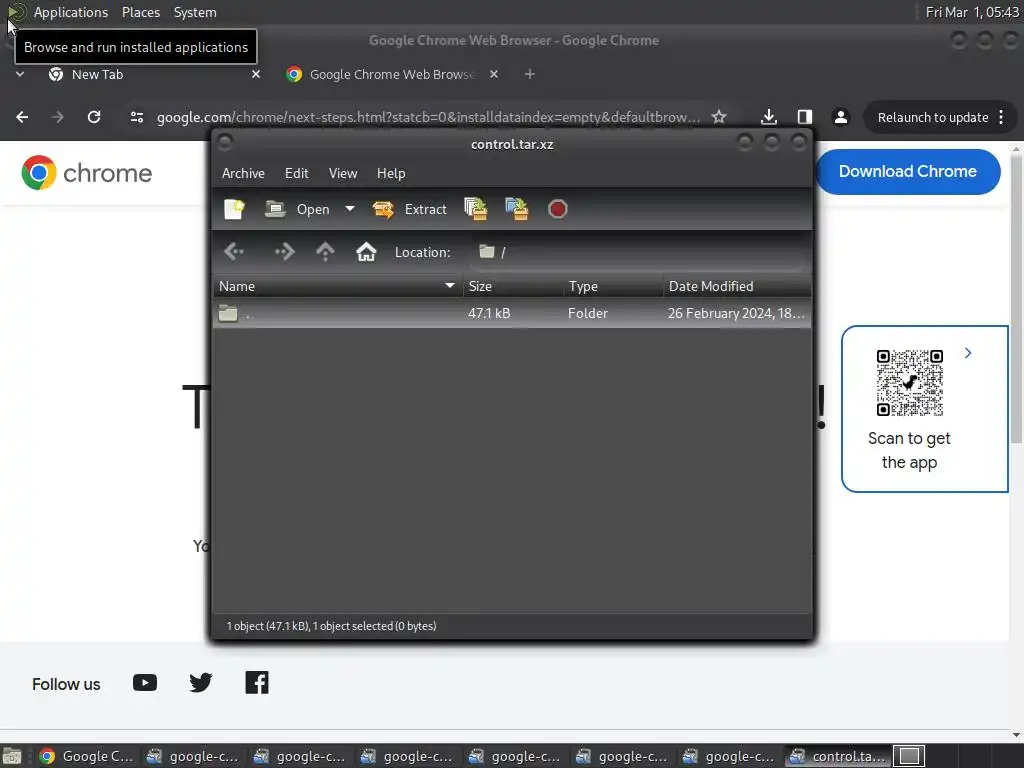
Task: Reload the Chrome page
Action: pos(94,117)
